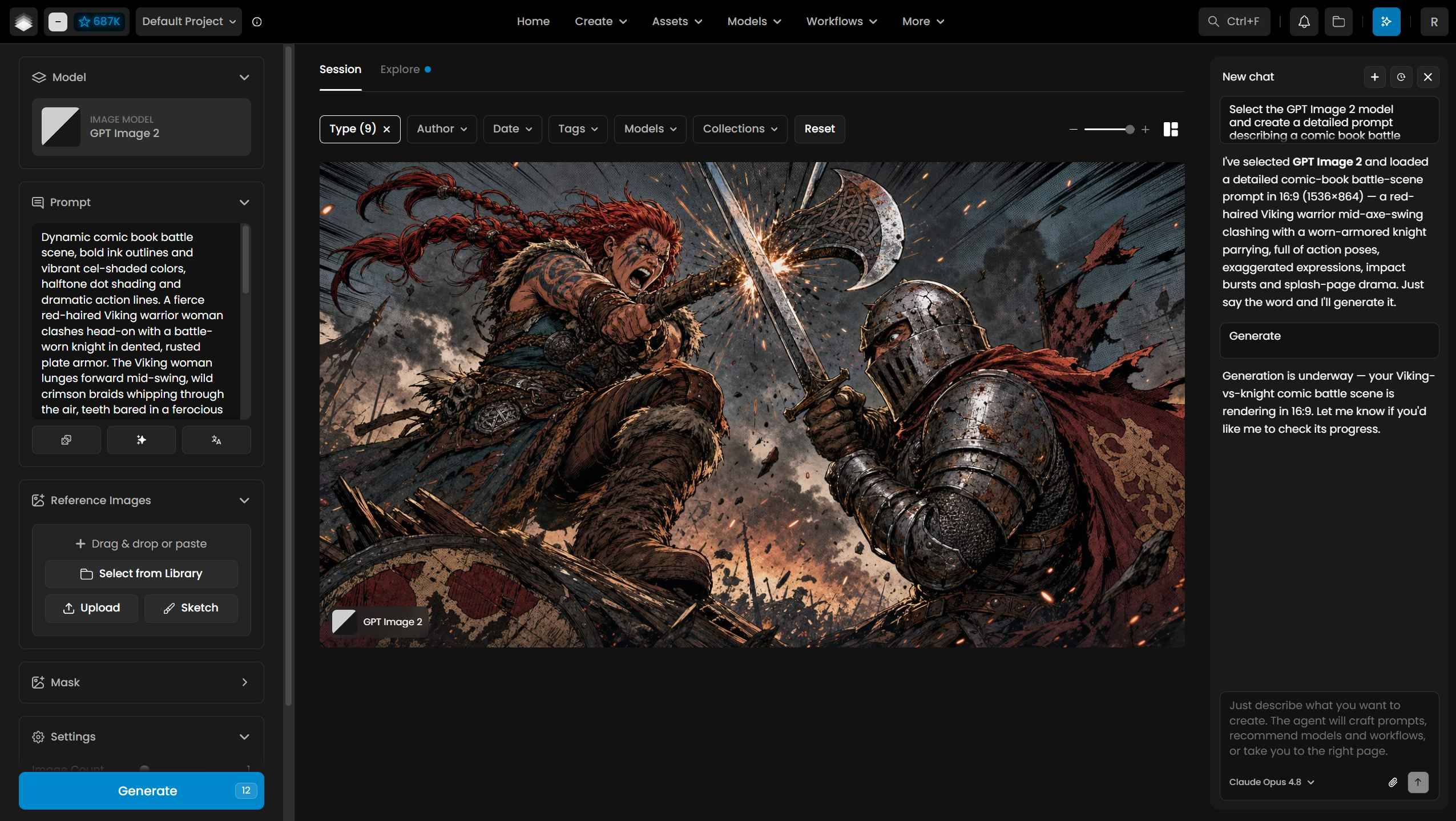Click the chat history clock icon
1456x821 pixels.
[1401, 77]
